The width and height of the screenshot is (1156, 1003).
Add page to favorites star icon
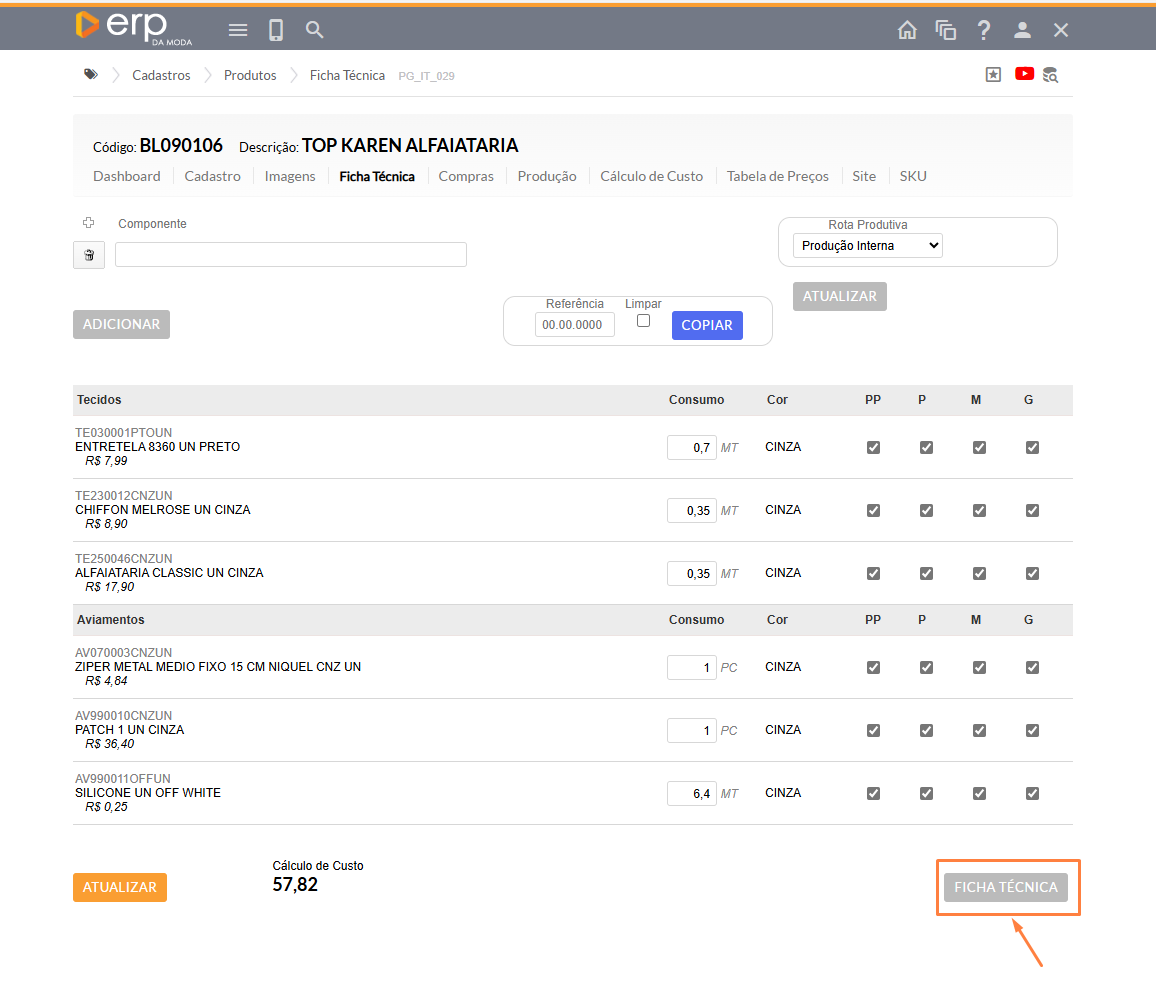993,75
